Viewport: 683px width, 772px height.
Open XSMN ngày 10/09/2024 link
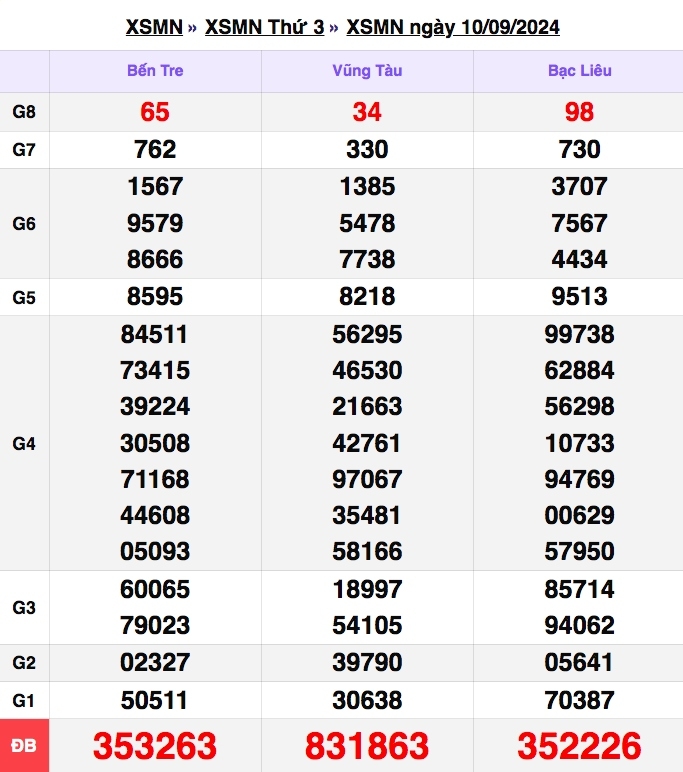coord(453,27)
